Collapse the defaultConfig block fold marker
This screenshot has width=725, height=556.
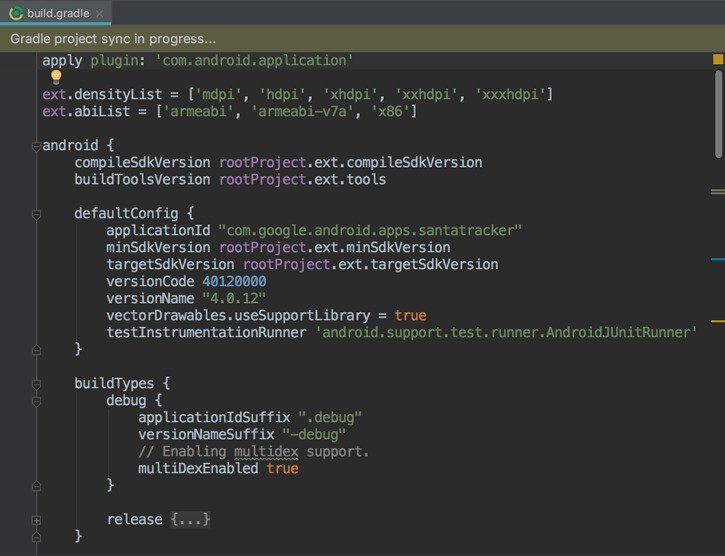point(36,213)
